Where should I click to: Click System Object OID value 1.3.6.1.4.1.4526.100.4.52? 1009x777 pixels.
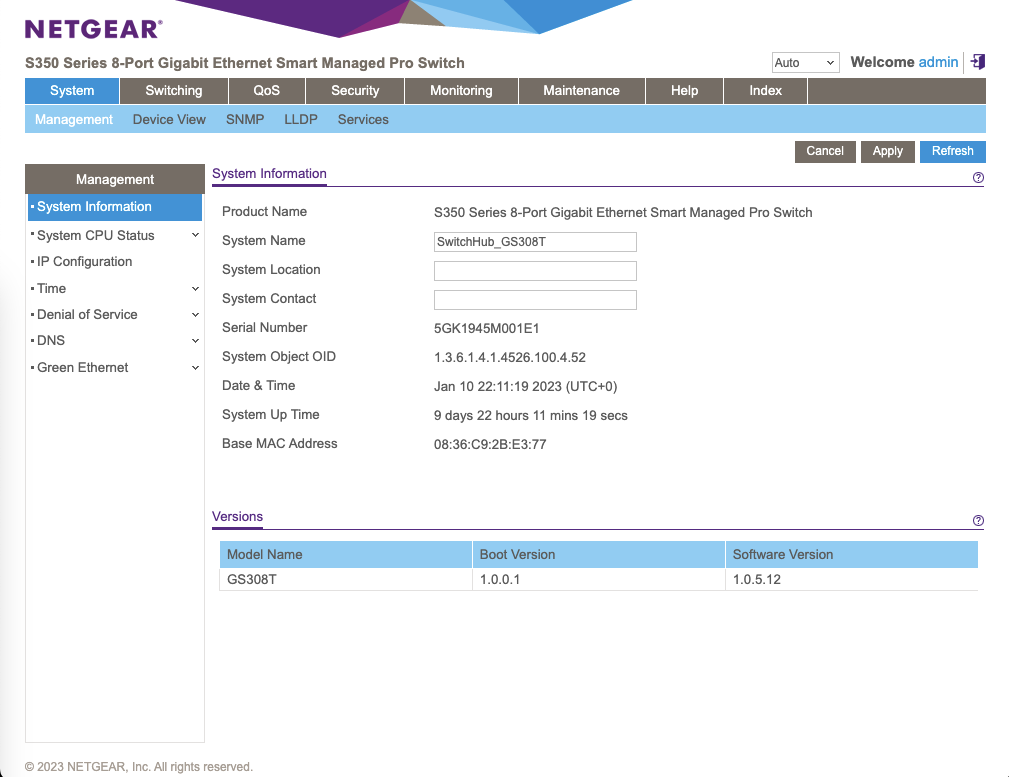click(x=510, y=357)
